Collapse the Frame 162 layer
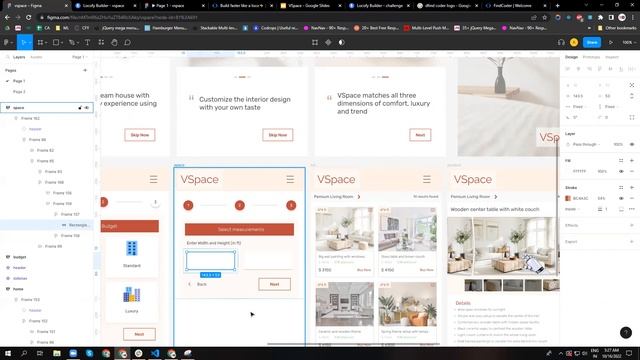 (16, 118)
